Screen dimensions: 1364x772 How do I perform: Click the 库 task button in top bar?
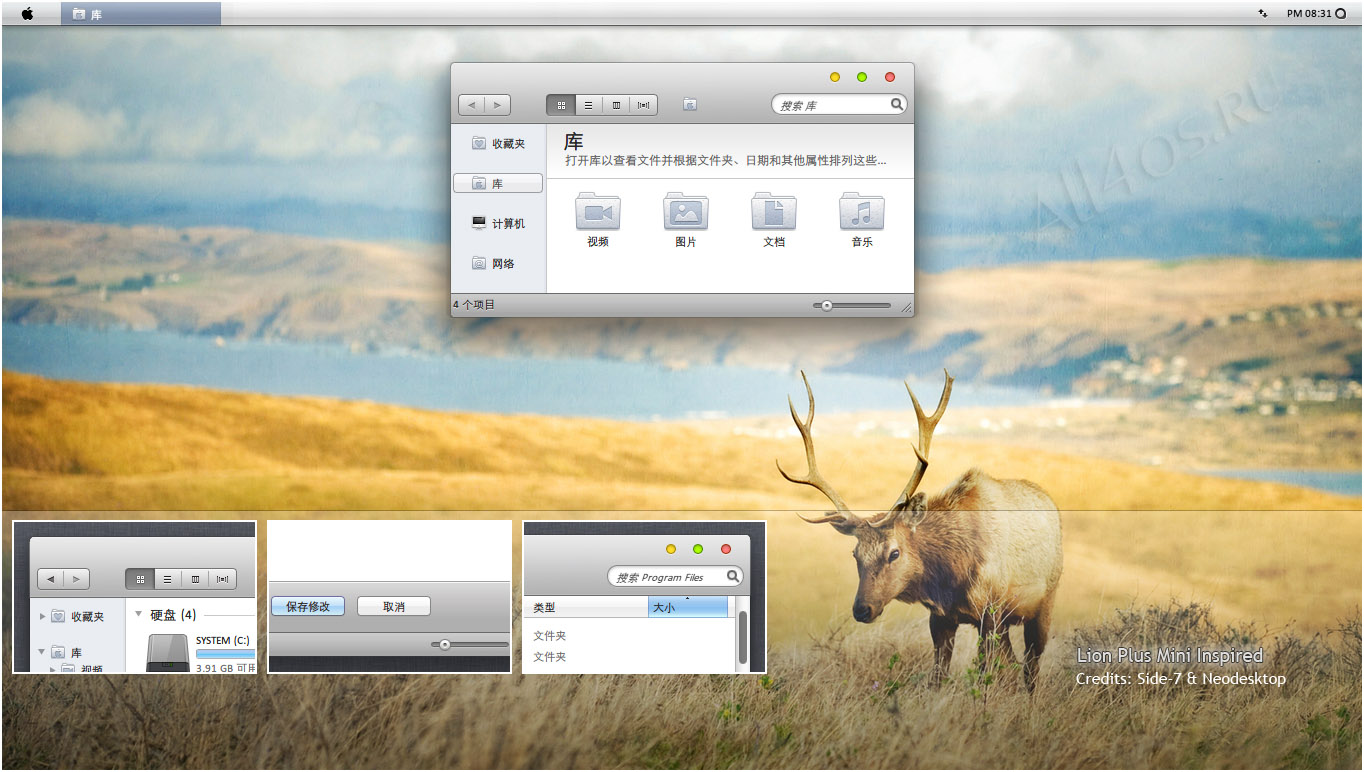click(141, 14)
